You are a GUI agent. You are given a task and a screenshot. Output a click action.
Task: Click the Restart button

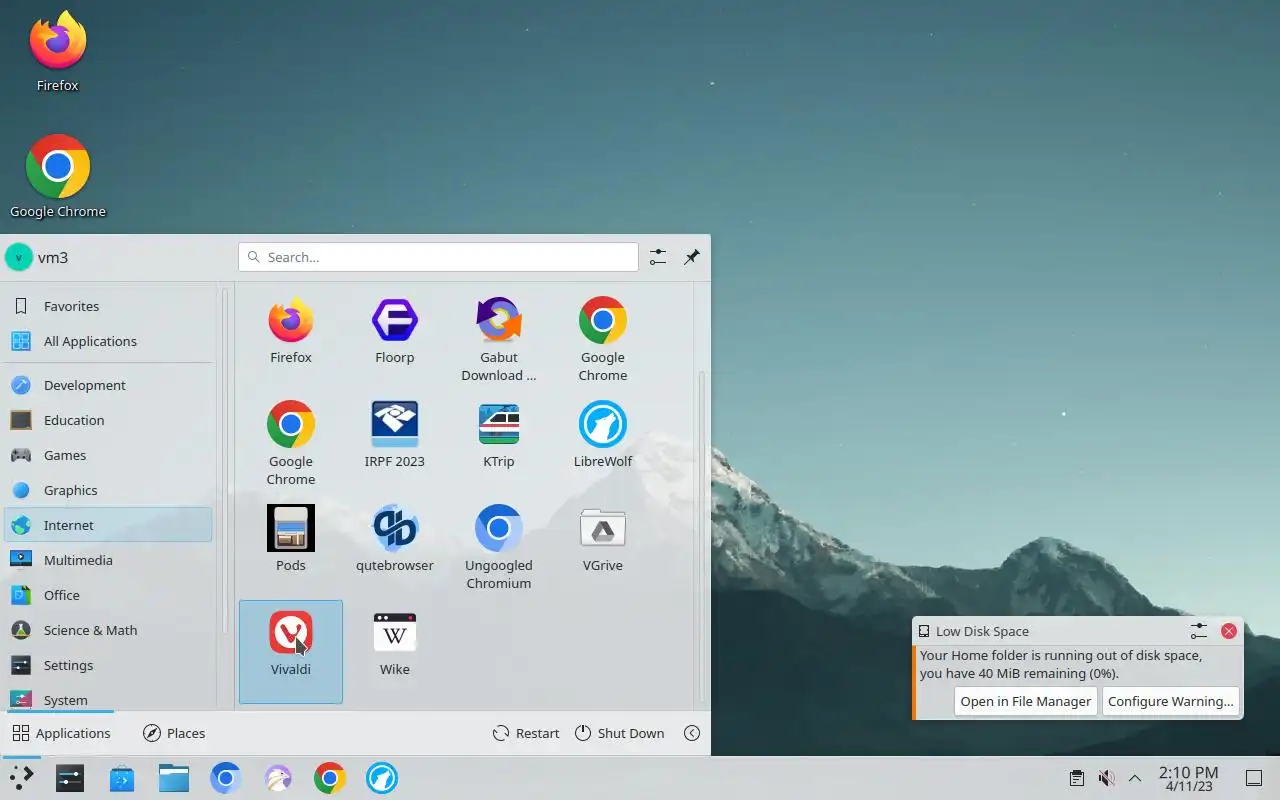(526, 733)
